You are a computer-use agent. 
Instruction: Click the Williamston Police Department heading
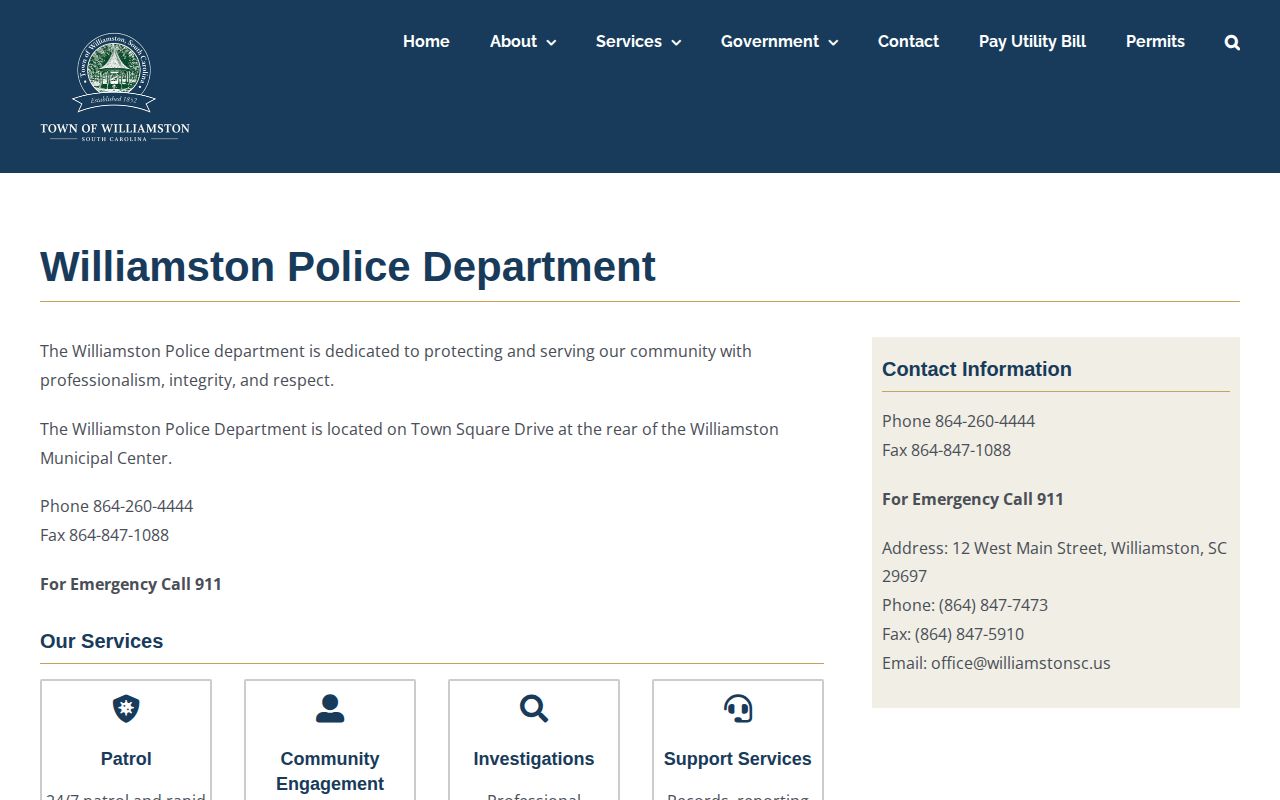(348, 267)
